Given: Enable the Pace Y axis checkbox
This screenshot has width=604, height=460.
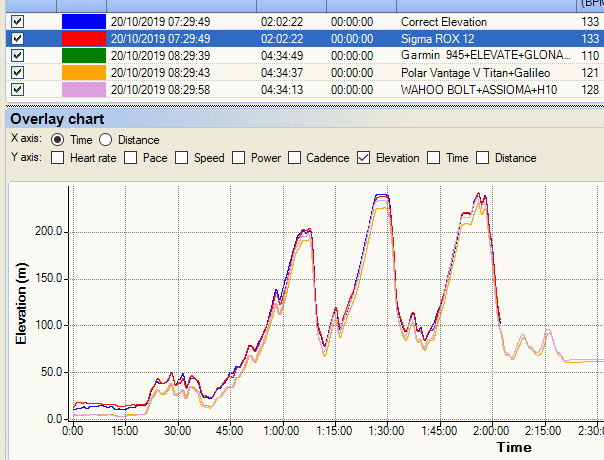Looking at the screenshot, I should click(132, 157).
